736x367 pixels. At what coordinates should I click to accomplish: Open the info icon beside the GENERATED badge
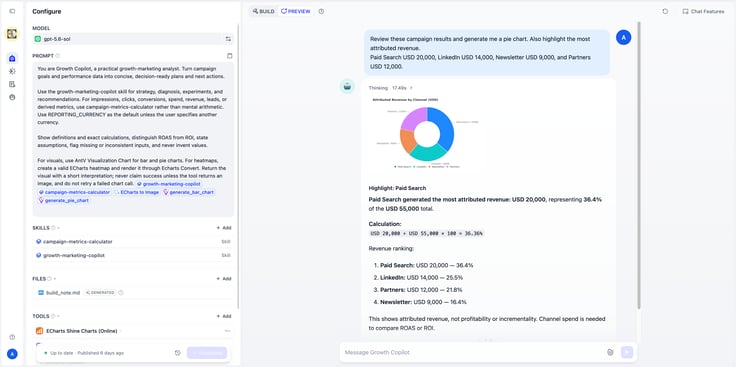tap(121, 292)
